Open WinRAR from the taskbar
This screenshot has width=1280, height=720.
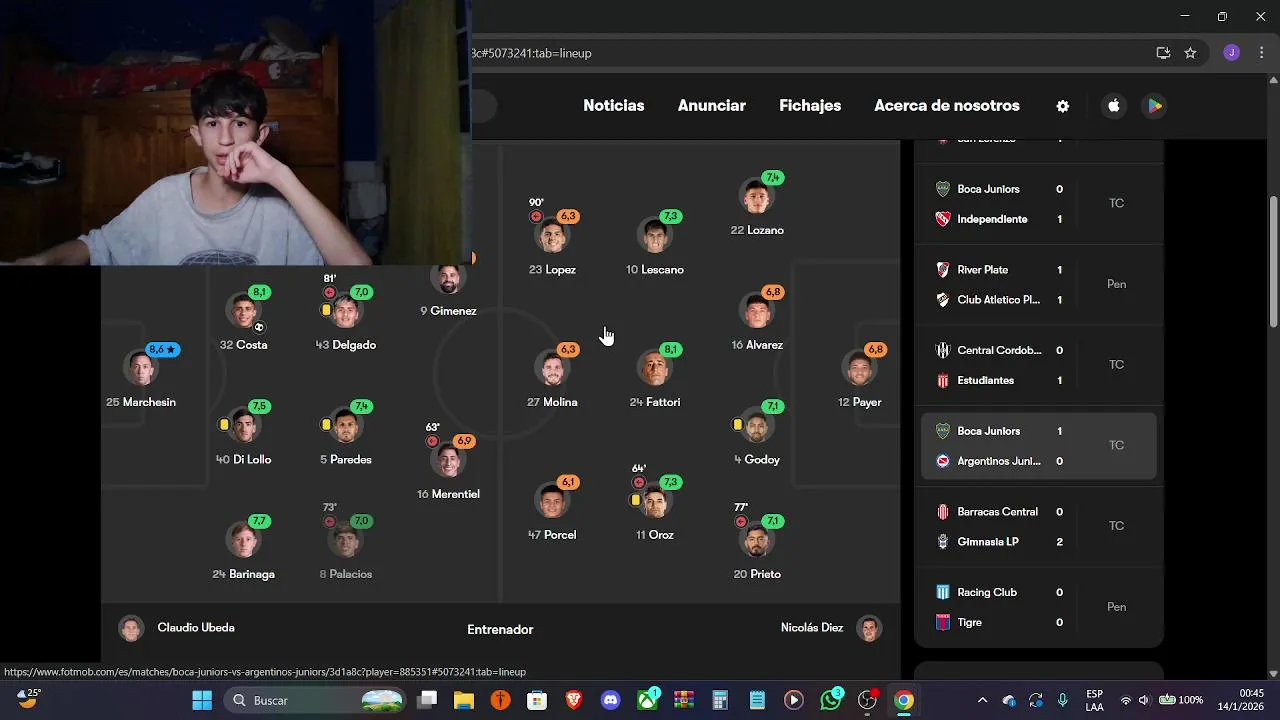click(x=684, y=700)
